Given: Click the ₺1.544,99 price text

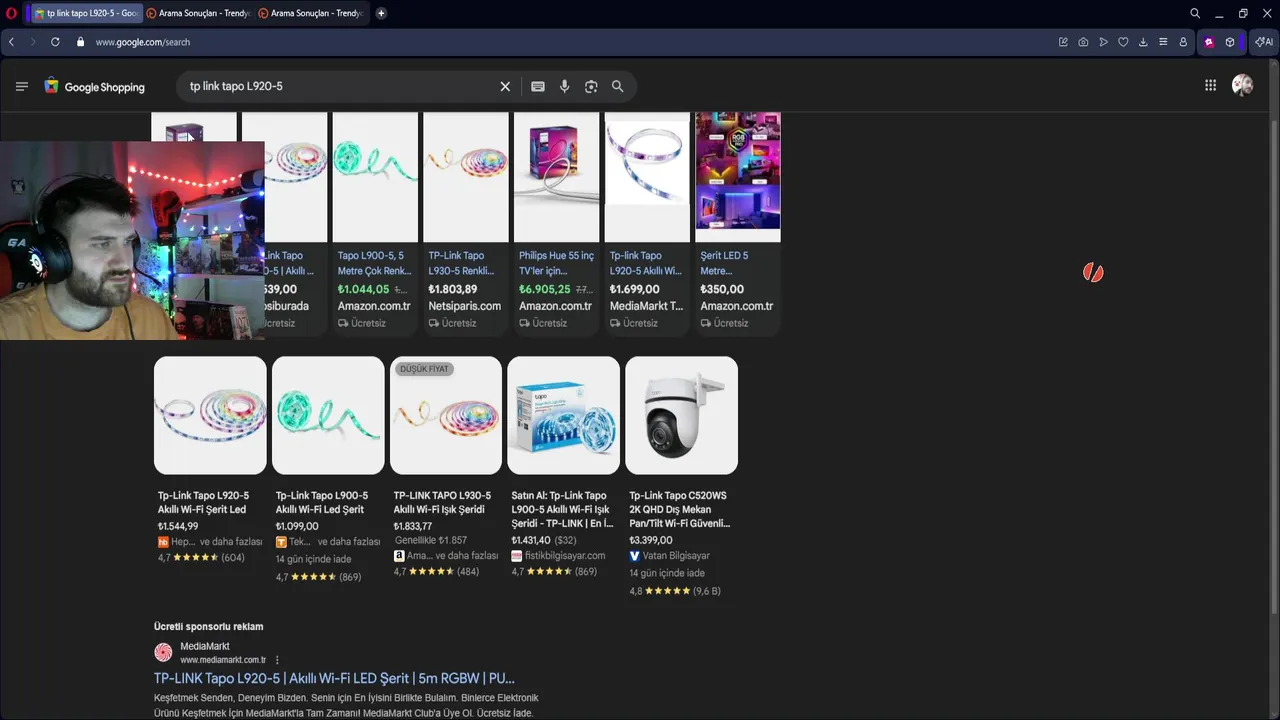Looking at the screenshot, I should pos(178,526).
